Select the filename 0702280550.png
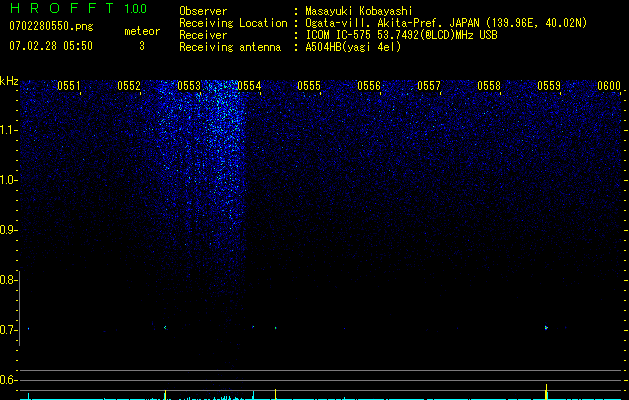 (51, 27)
